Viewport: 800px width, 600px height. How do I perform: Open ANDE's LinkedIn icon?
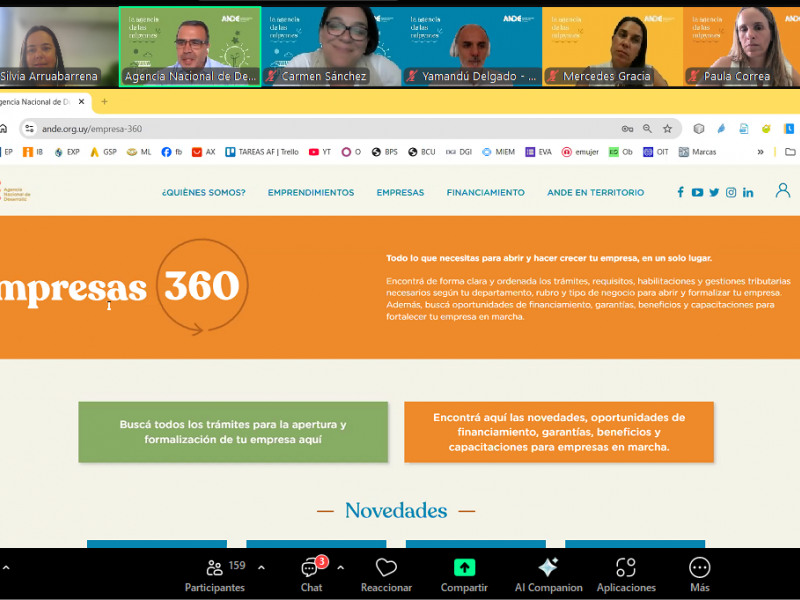tap(748, 192)
